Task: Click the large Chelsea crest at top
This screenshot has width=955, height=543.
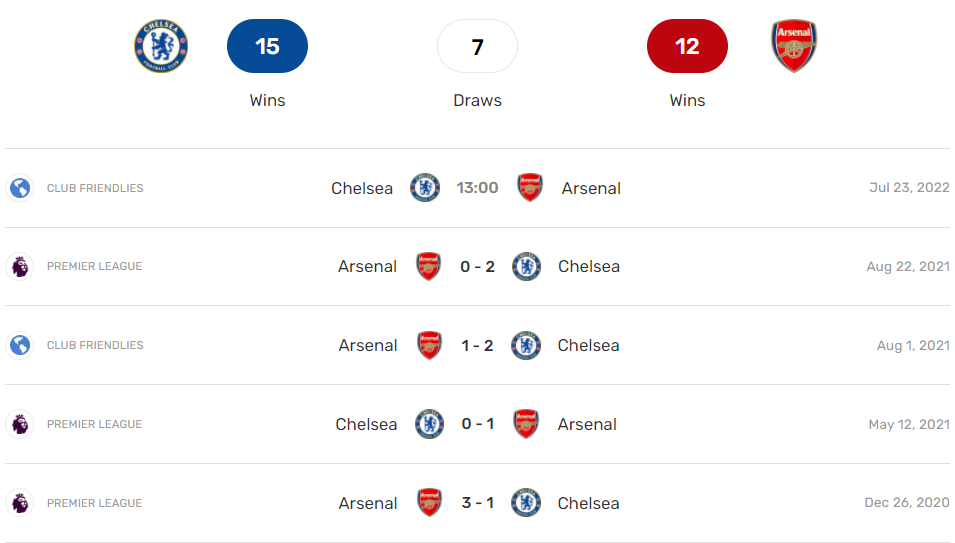Action: pos(161,46)
